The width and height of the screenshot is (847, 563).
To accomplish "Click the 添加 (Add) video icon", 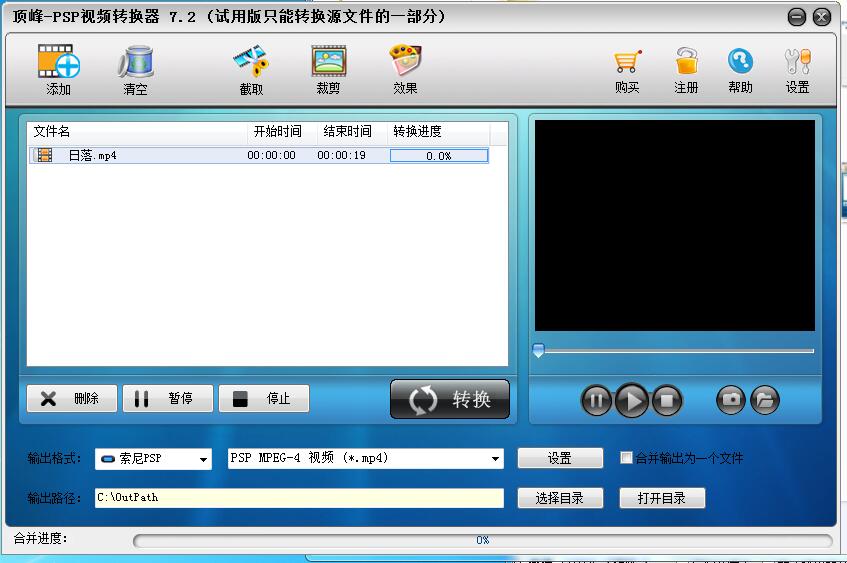I will [x=58, y=66].
